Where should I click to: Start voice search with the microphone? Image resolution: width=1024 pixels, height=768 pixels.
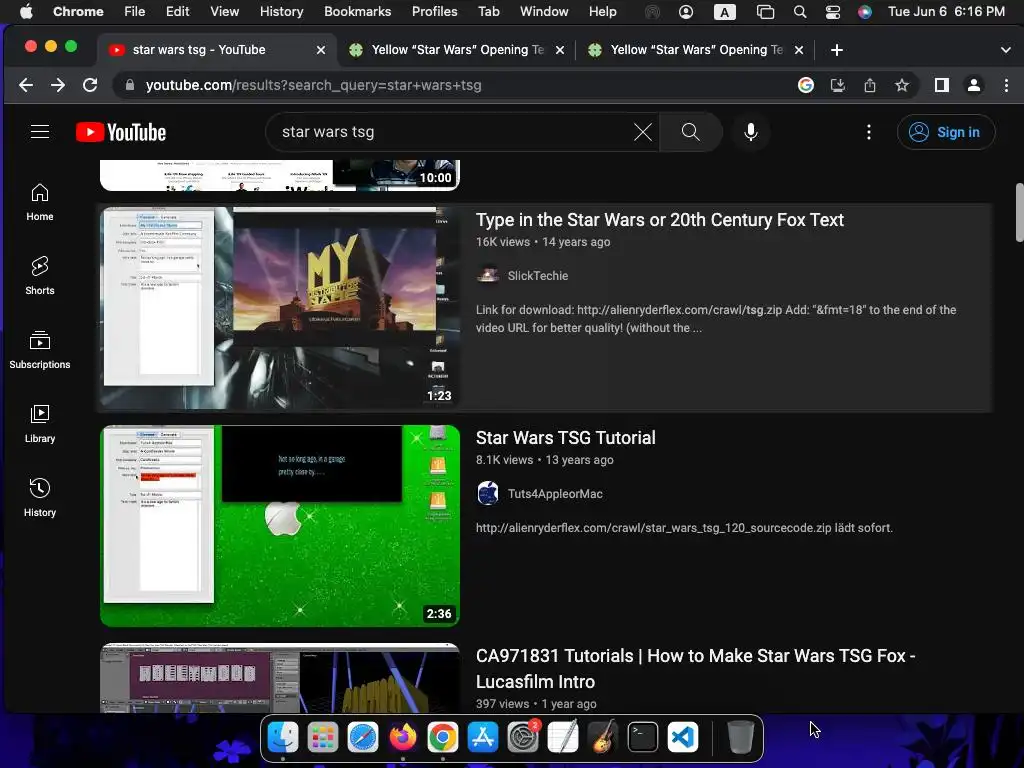click(751, 132)
